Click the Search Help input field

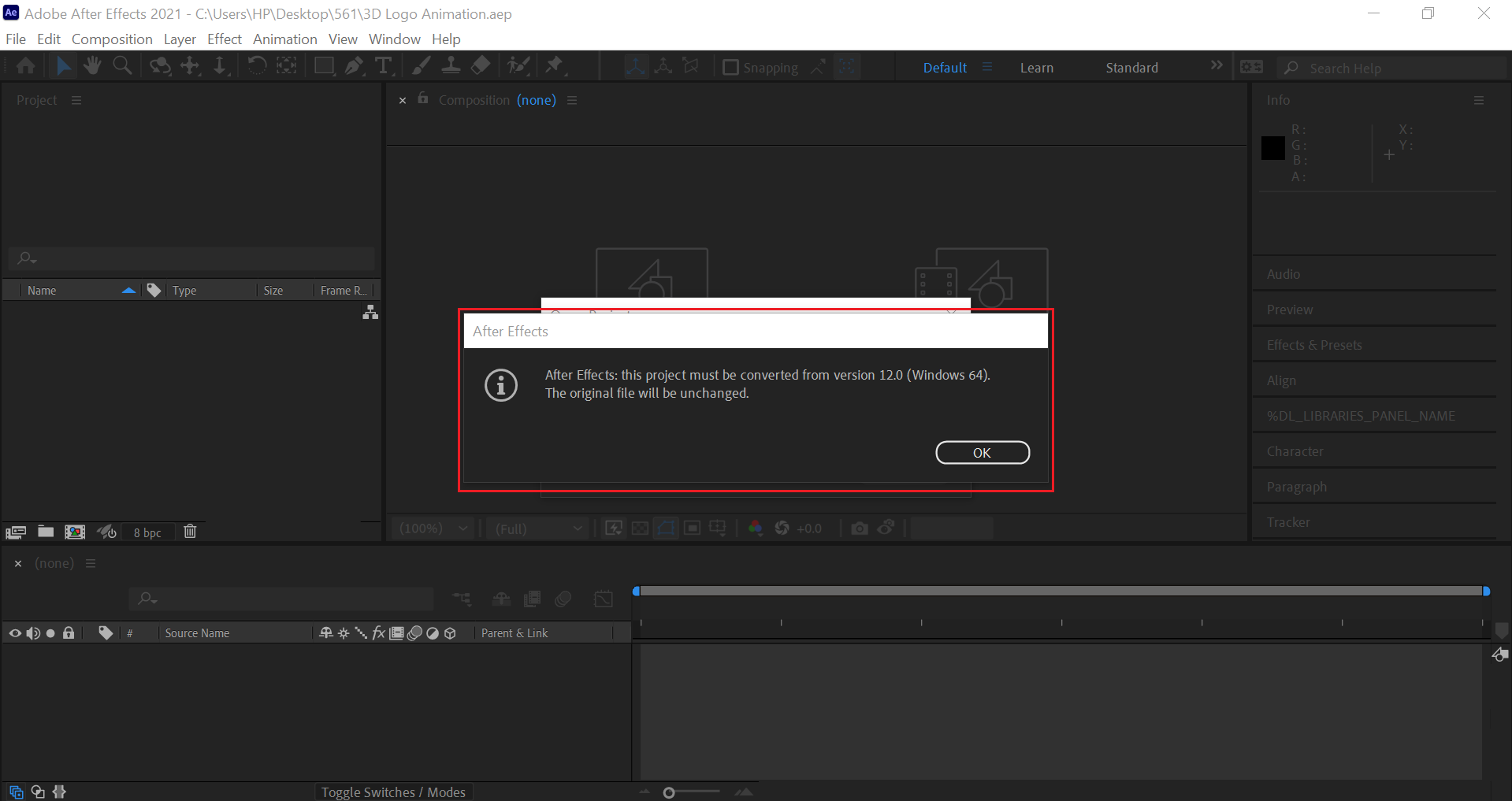click(x=1391, y=69)
